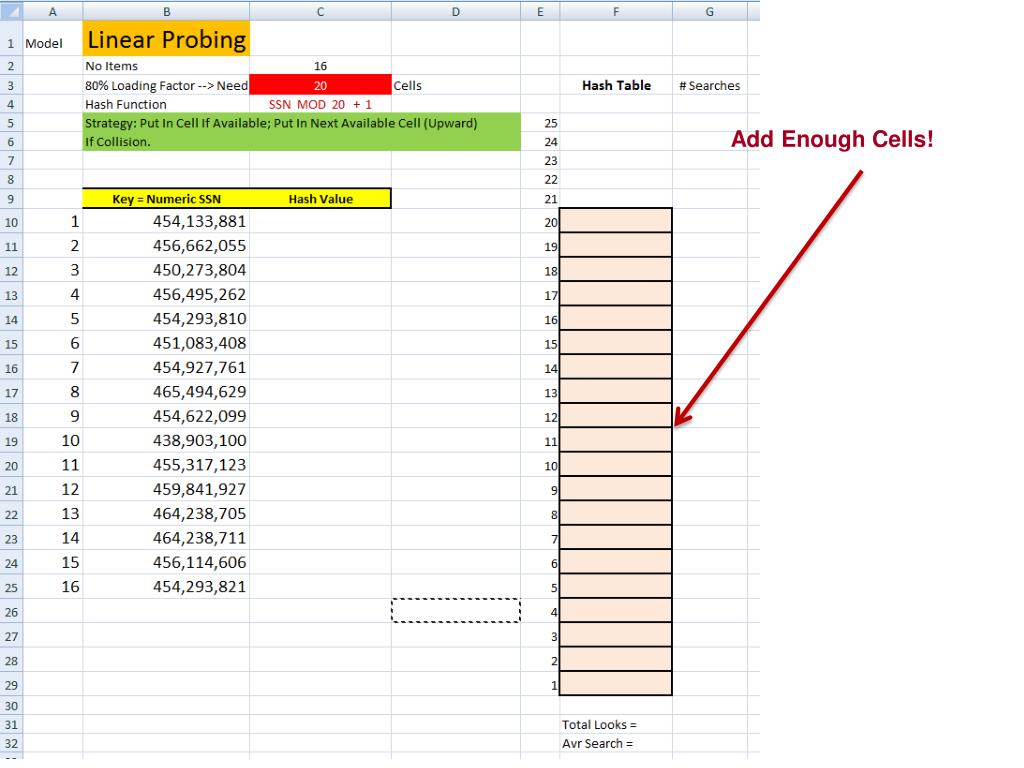This screenshot has height=768, width=1024.
Task: Click the Key = Numeric SSN header
Action: pos(167,199)
